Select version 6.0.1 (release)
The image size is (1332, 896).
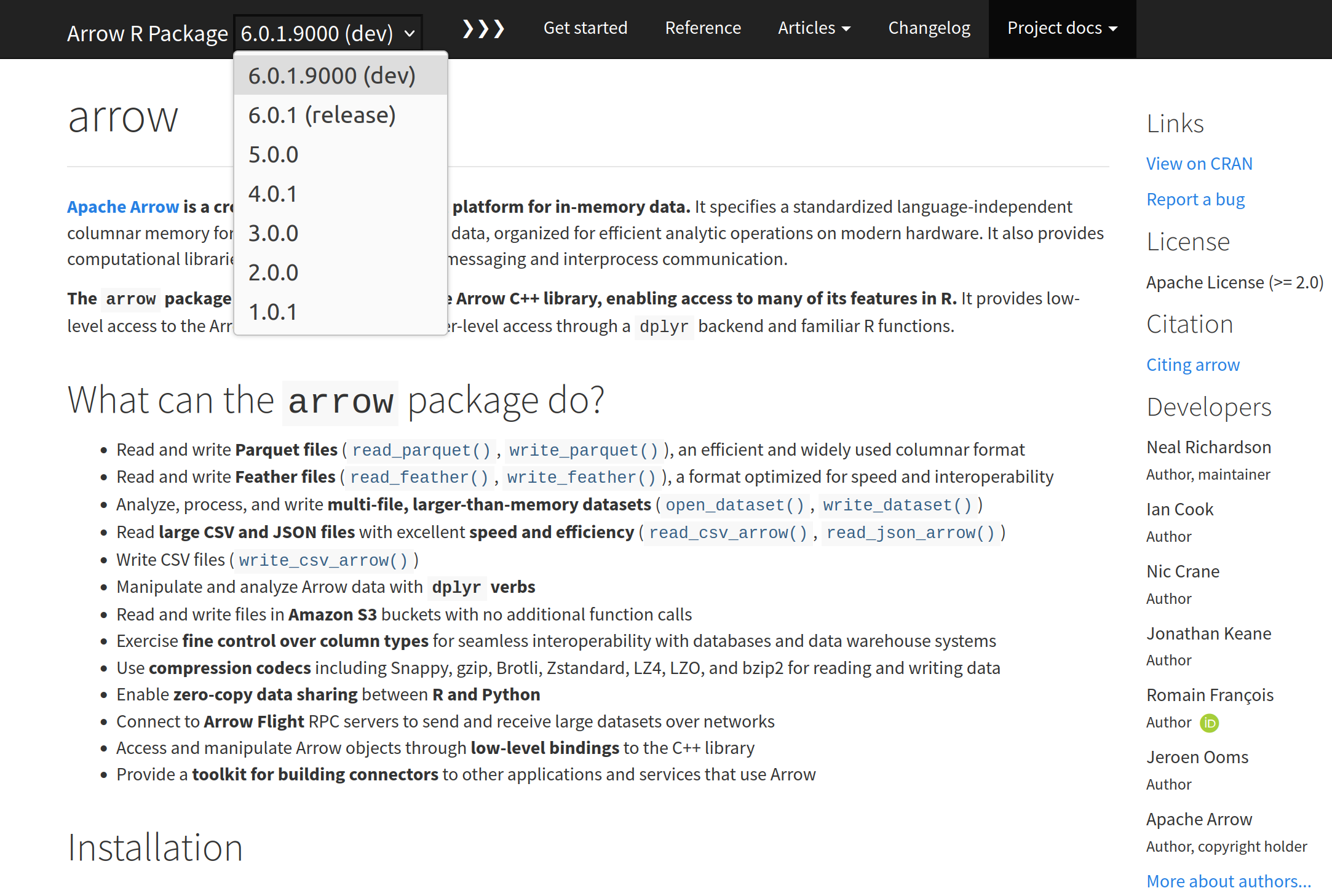tap(341, 115)
